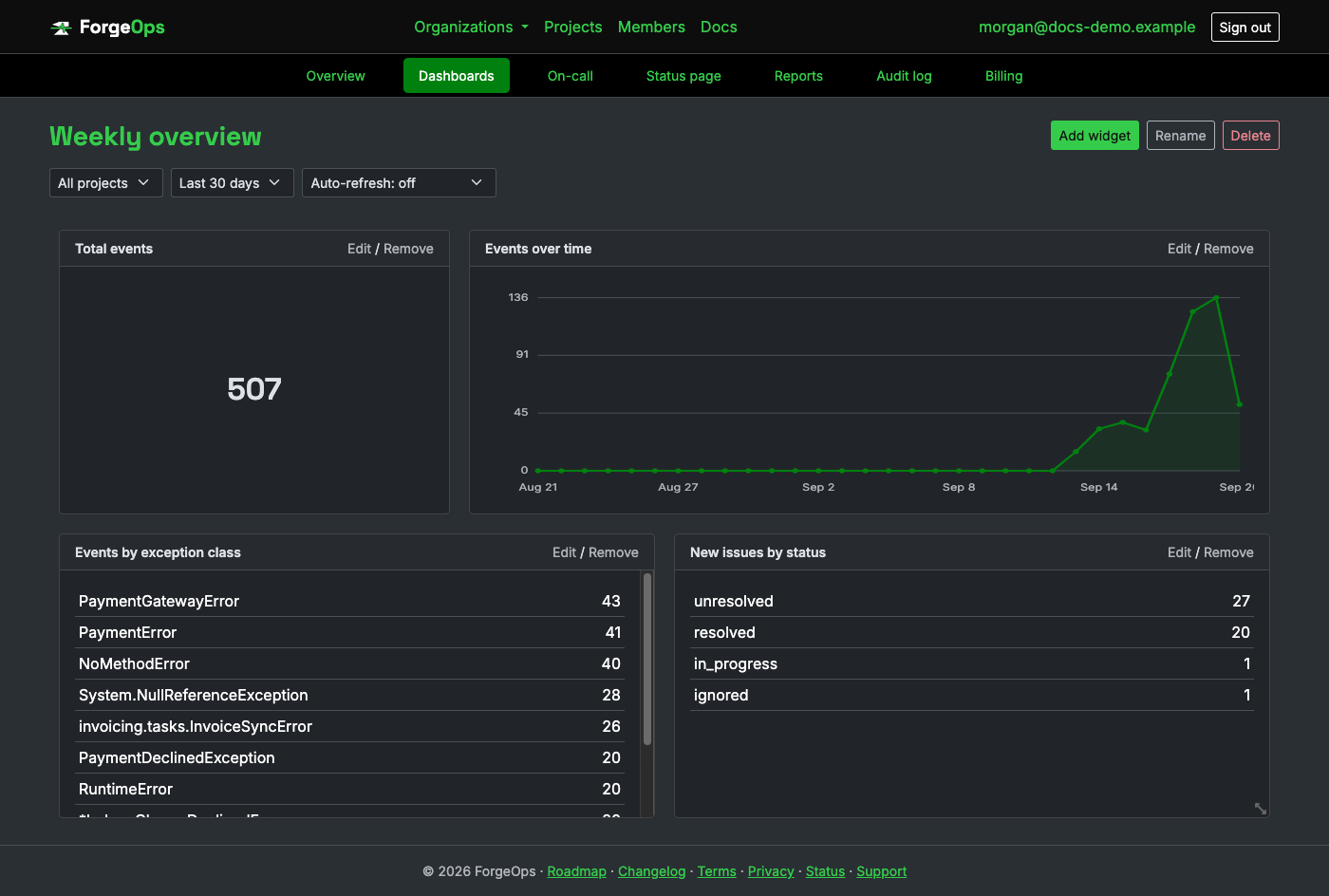The height and width of the screenshot is (896, 1329).
Task: Open Docs in top navigation
Action: (x=719, y=27)
